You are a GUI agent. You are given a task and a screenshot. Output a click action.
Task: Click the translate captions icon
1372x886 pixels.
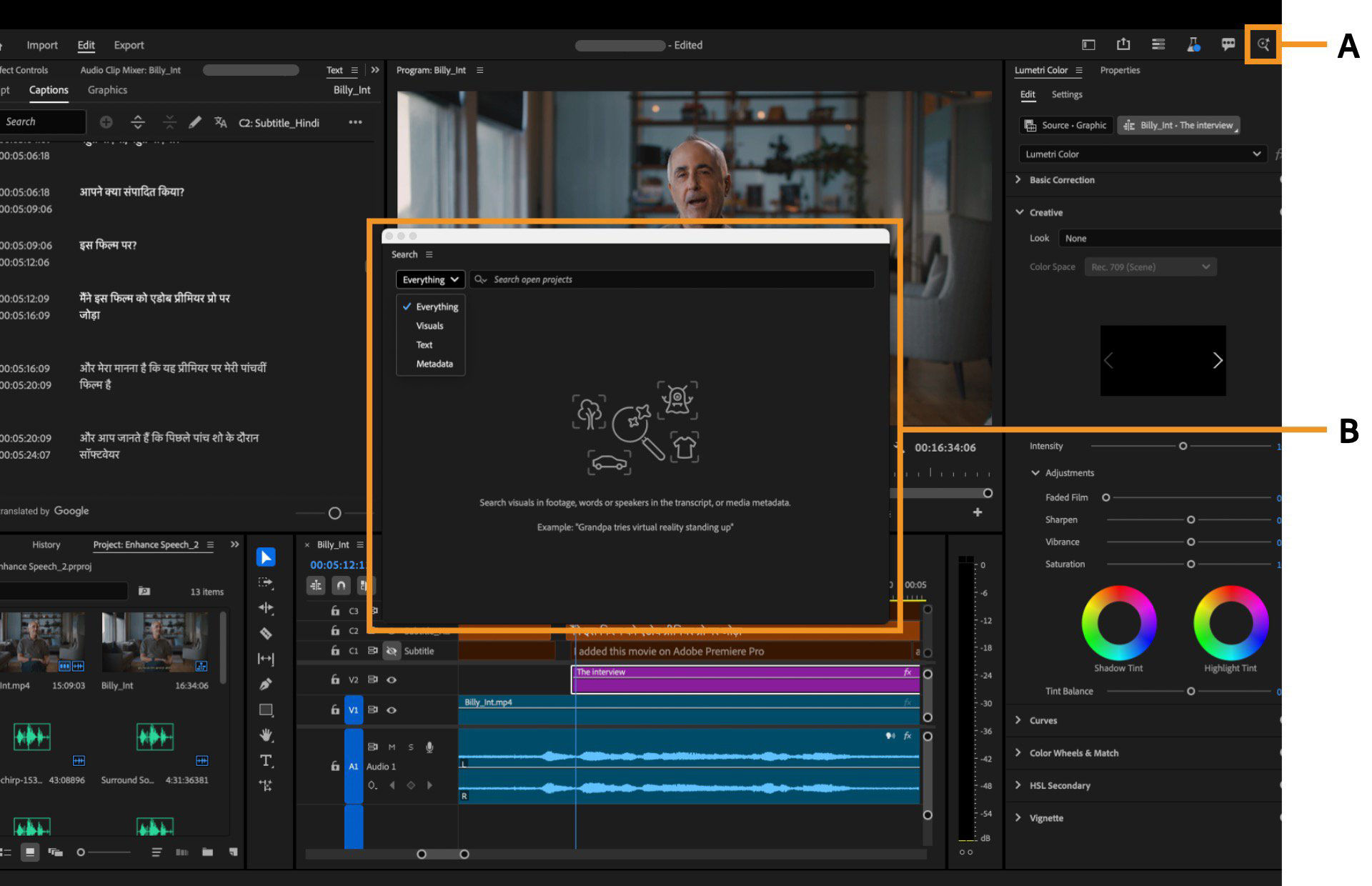pyautogui.click(x=220, y=122)
